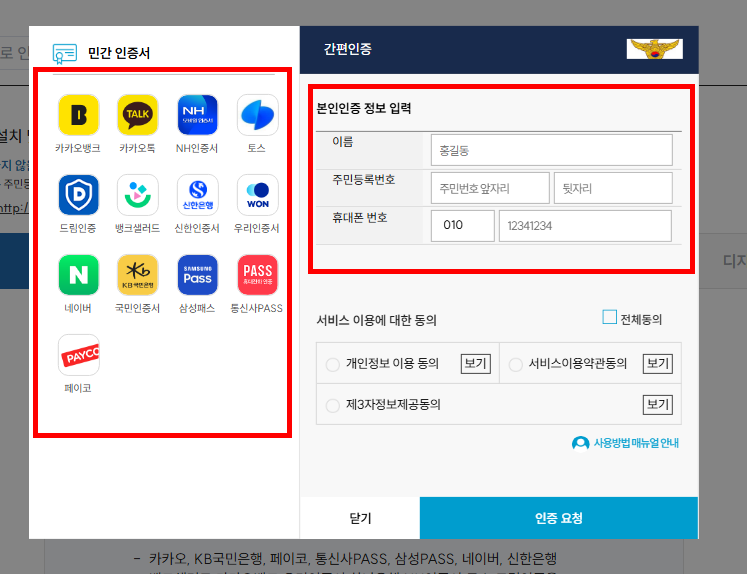
Task: Select the 신한인증서 icon
Action: 197,195
